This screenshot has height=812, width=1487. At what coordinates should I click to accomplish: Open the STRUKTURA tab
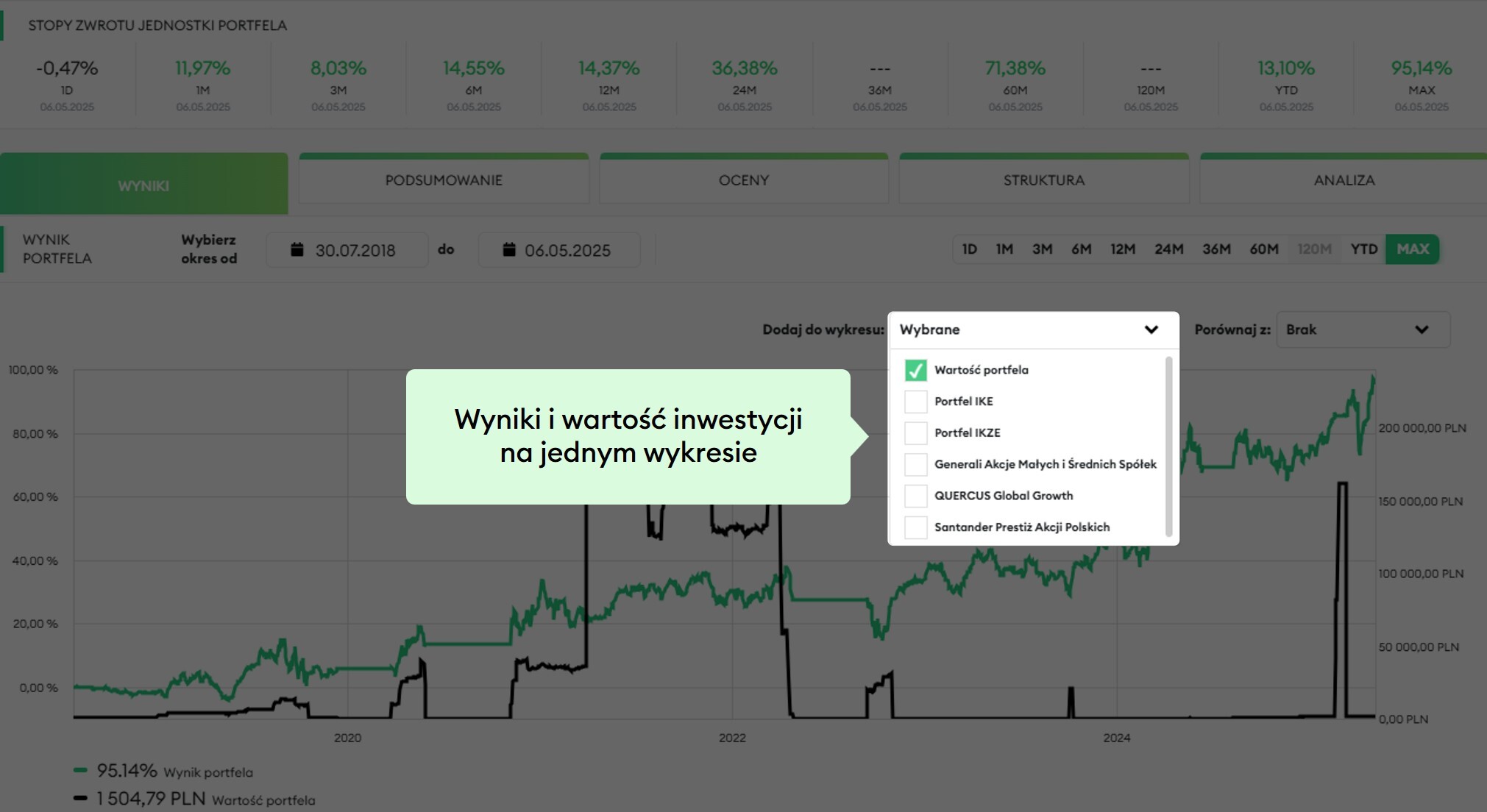[x=1043, y=180]
